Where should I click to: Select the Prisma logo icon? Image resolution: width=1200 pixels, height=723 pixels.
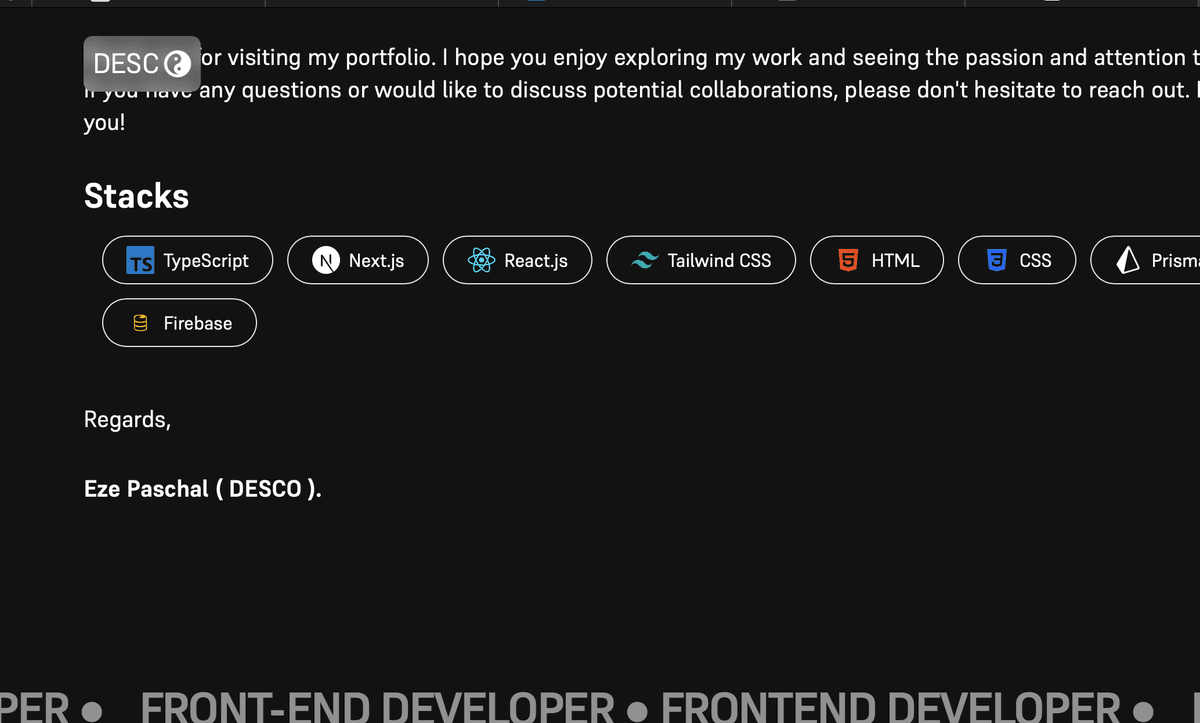click(1127, 260)
